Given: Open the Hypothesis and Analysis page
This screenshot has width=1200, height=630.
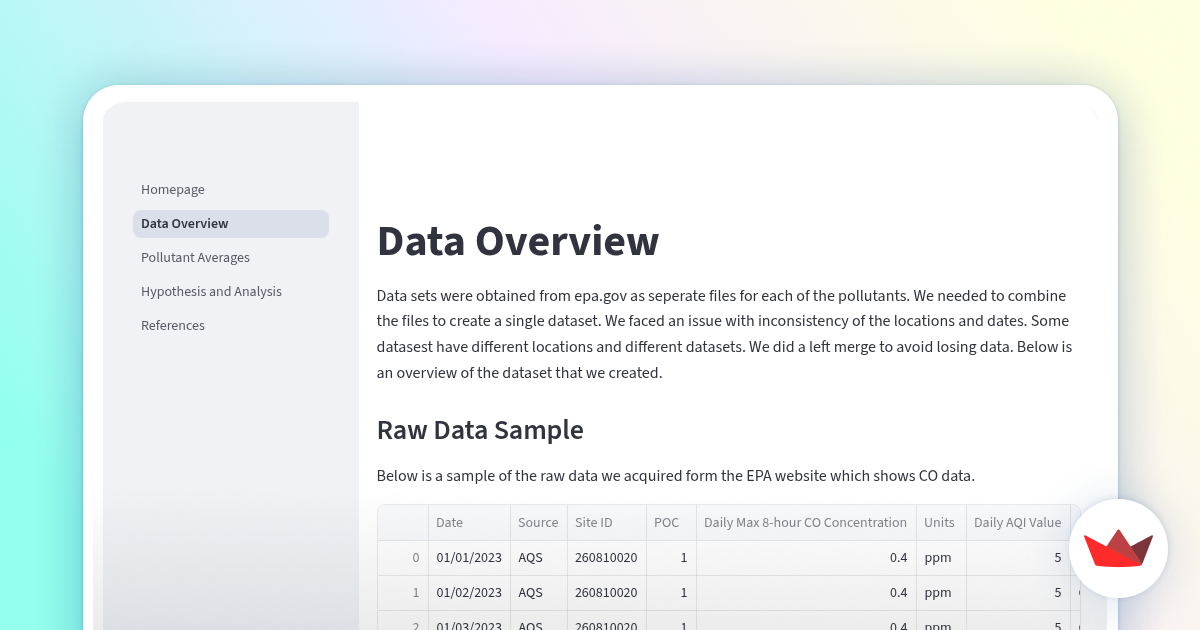Looking at the screenshot, I should pyautogui.click(x=231, y=292).
